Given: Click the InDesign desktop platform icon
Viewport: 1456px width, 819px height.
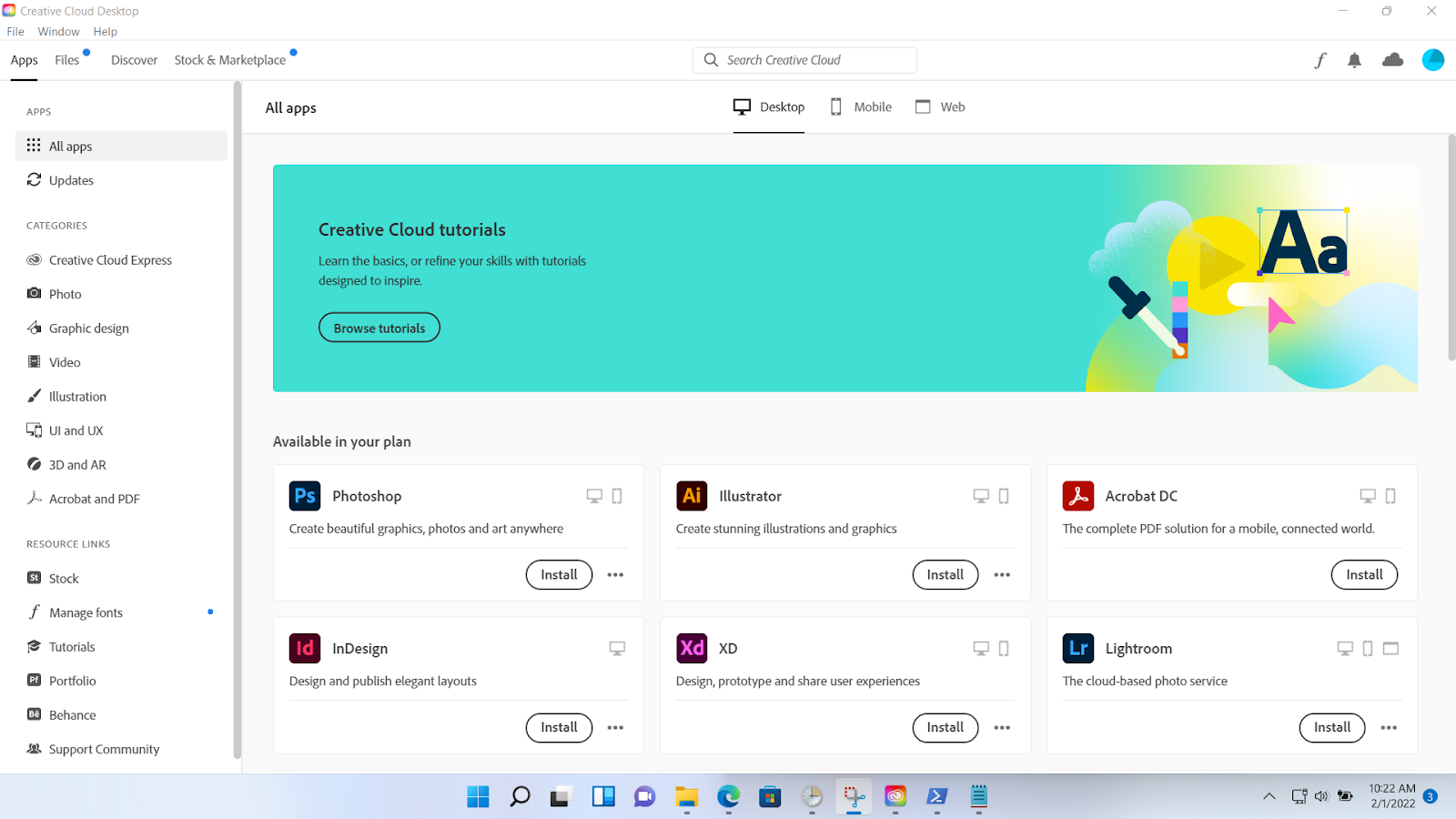Looking at the screenshot, I should click(x=617, y=649).
